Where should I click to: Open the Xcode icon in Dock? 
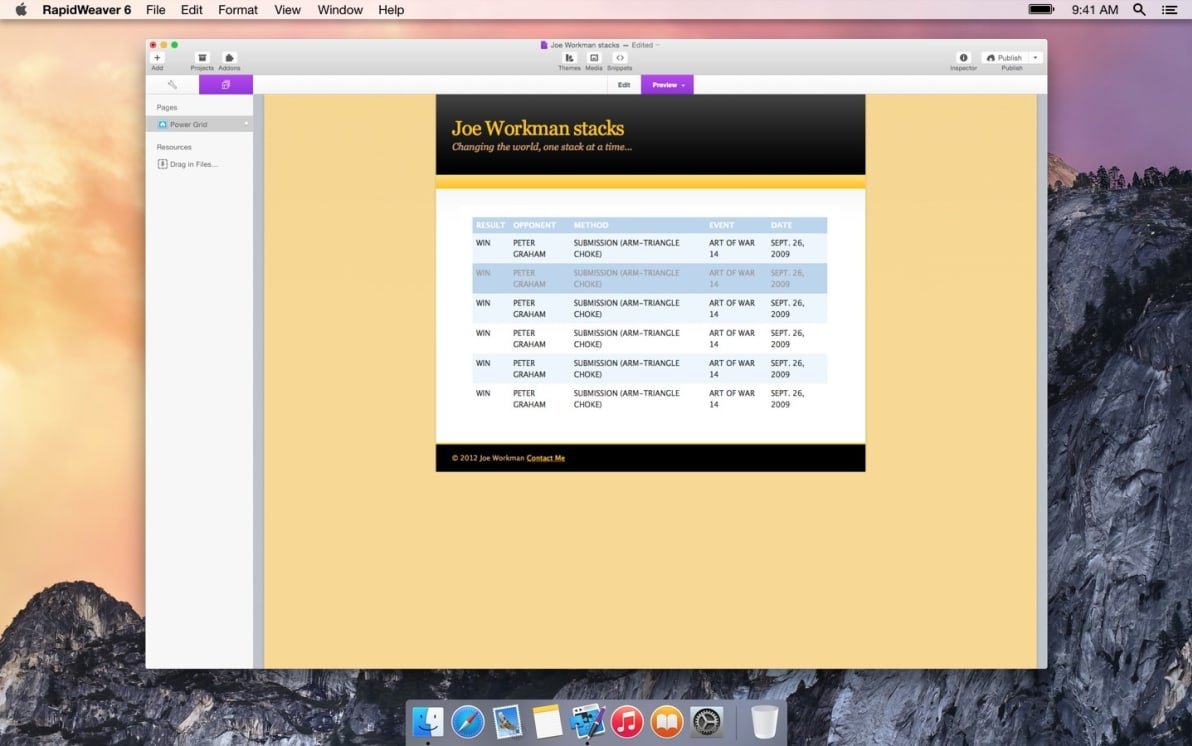587,722
